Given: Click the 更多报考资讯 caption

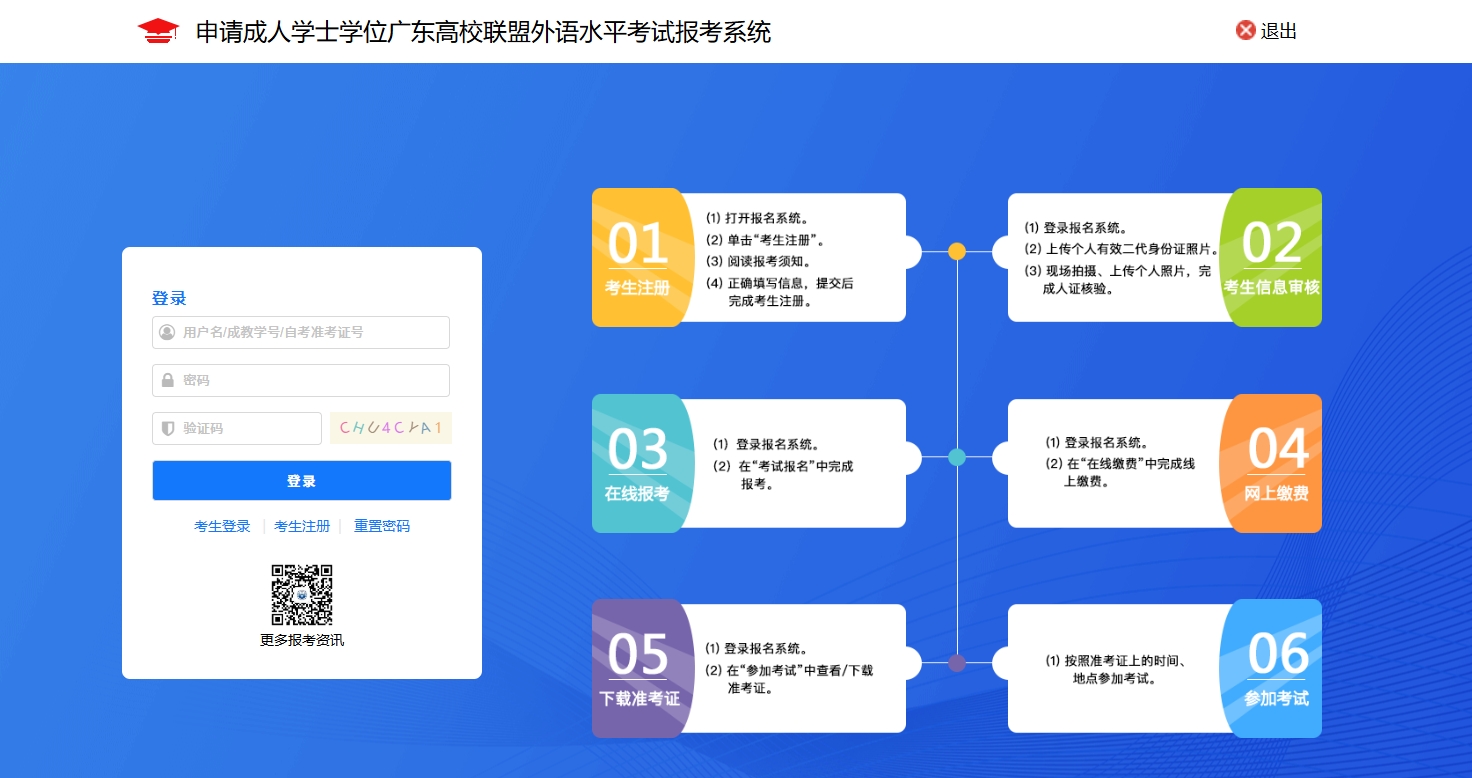Looking at the screenshot, I should (302, 640).
